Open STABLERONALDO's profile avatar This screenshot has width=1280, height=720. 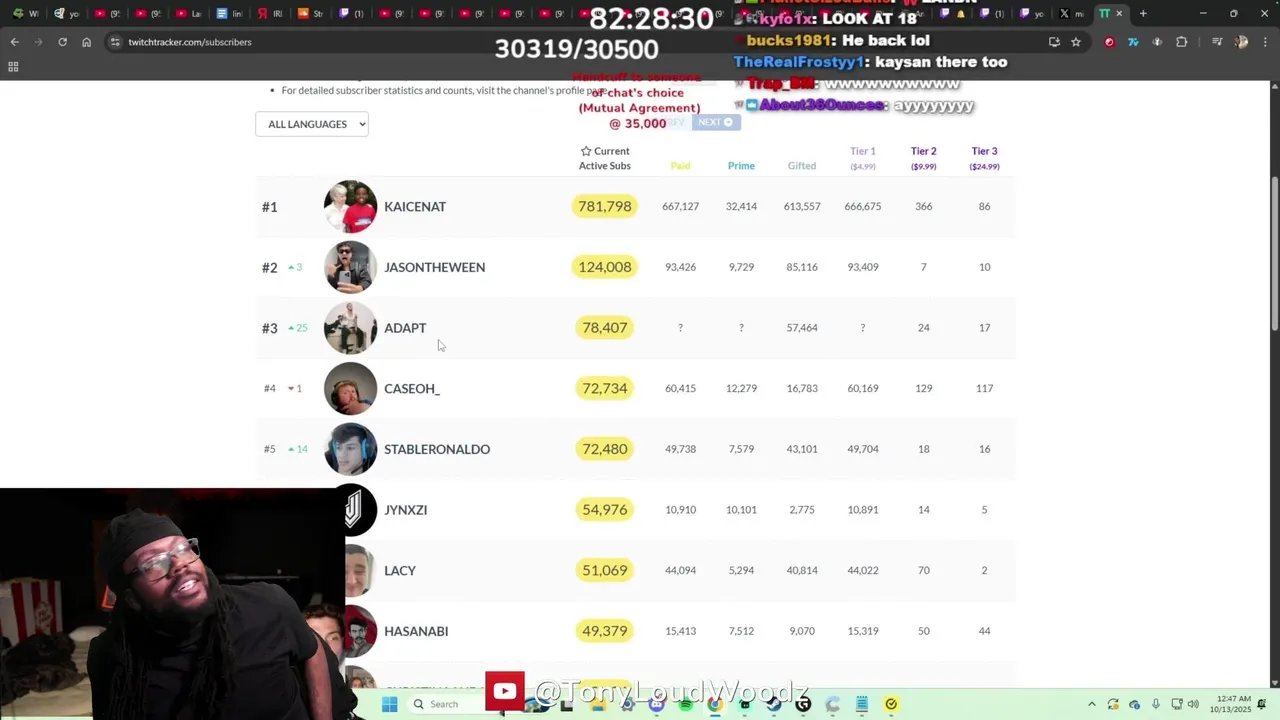tap(350, 449)
